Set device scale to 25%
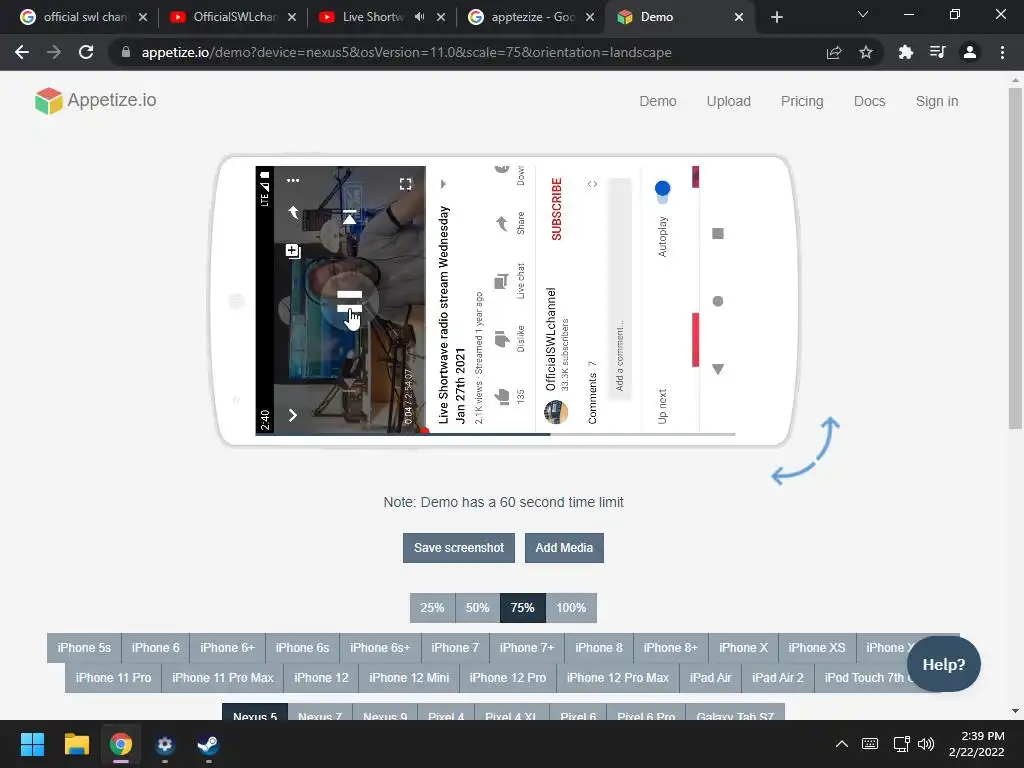 (x=432, y=607)
